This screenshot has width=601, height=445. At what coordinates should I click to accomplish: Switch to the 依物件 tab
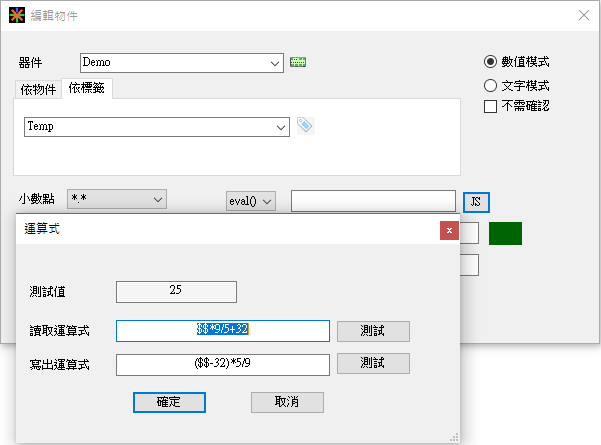38,89
